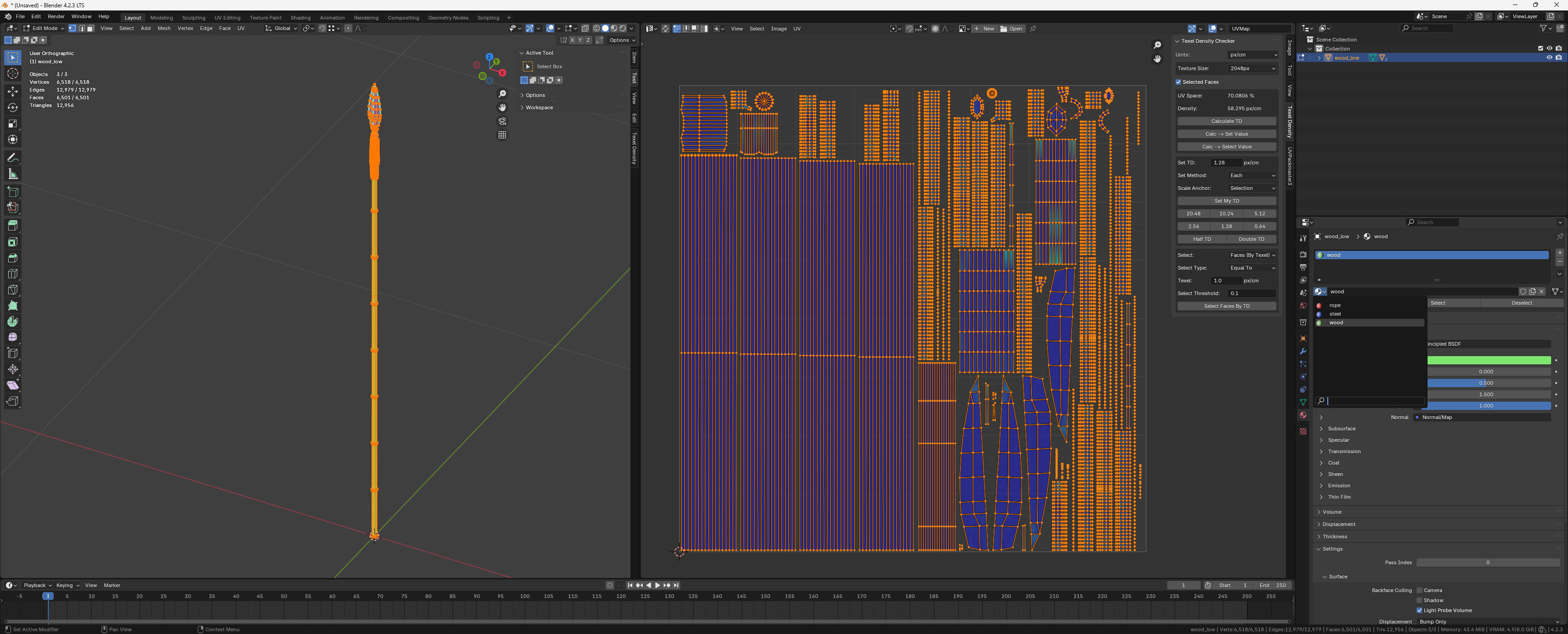Select the steel material from list
Viewport: 1568px width, 634px height.
(x=1335, y=314)
